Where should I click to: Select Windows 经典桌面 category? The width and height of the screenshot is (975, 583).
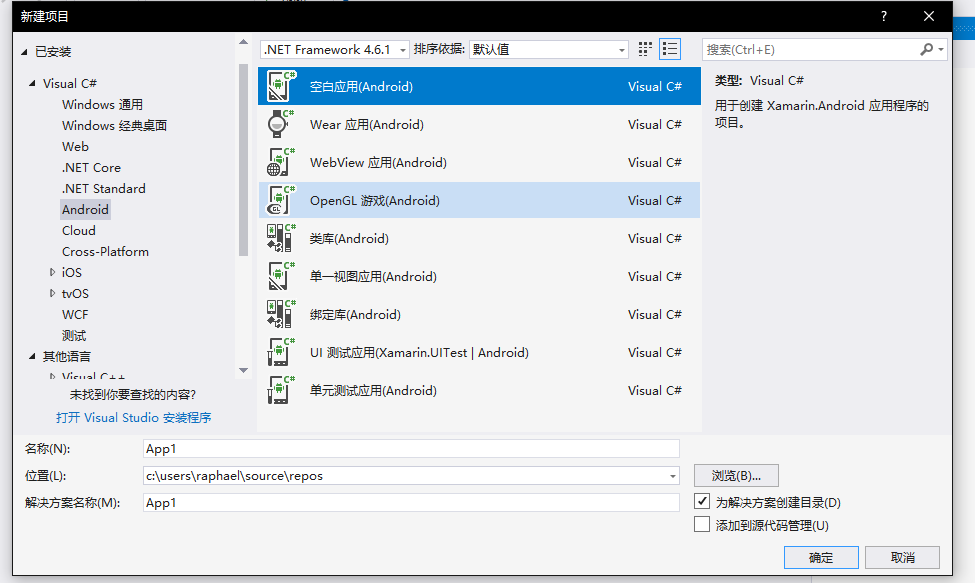pos(114,126)
